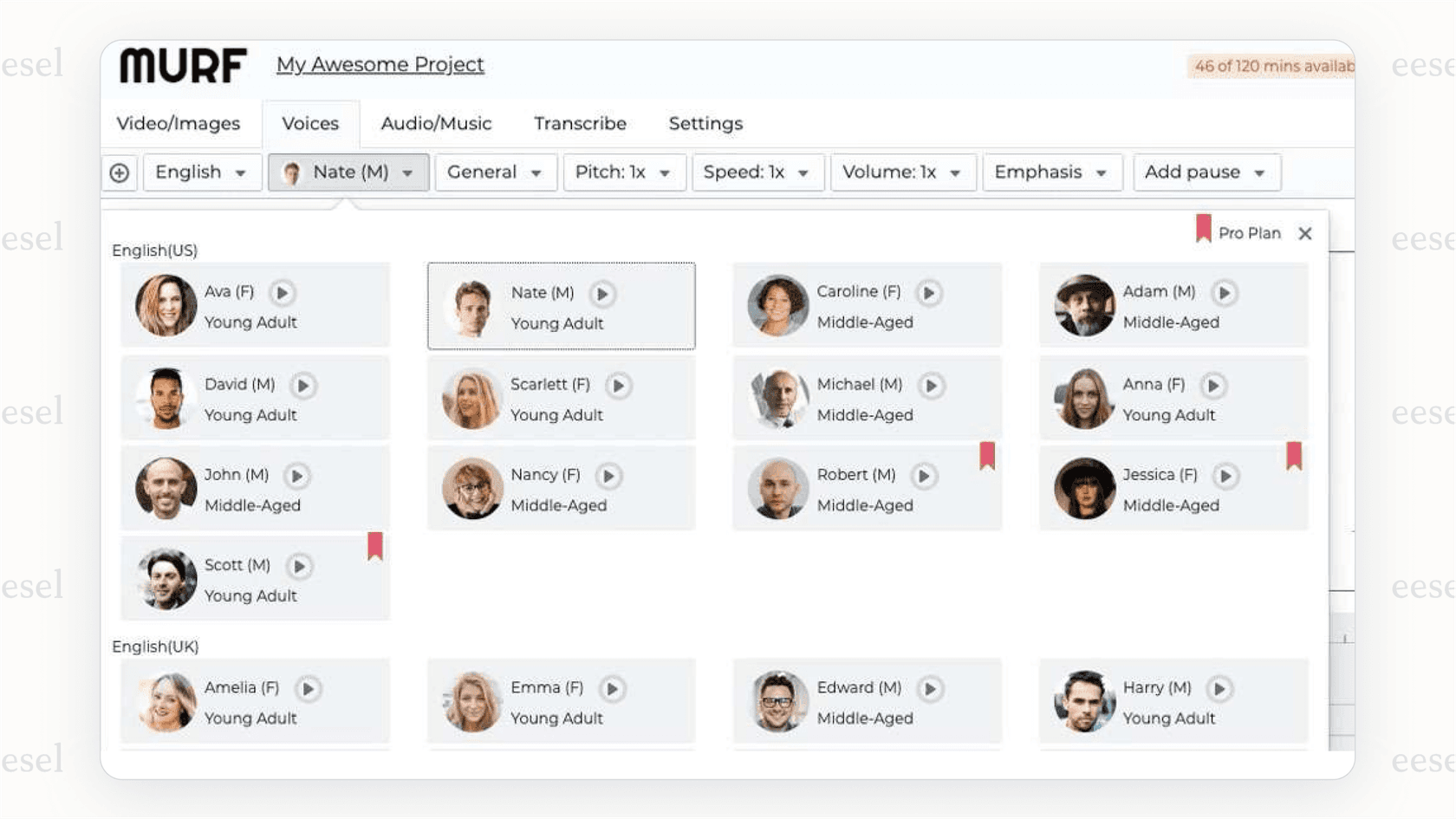Play preview of Amelia (F) voice

(x=308, y=689)
